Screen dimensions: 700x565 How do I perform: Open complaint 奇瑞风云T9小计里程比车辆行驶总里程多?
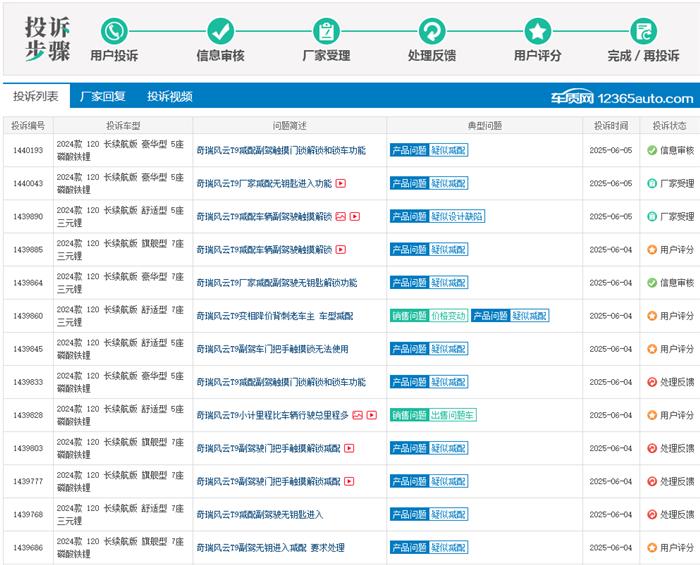[x=272, y=415]
